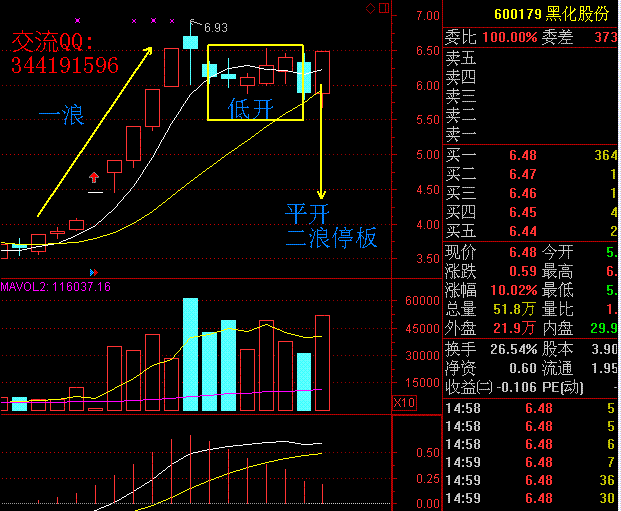Click the first magenta x marker above candles

pyautogui.click(x=79, y=21)
